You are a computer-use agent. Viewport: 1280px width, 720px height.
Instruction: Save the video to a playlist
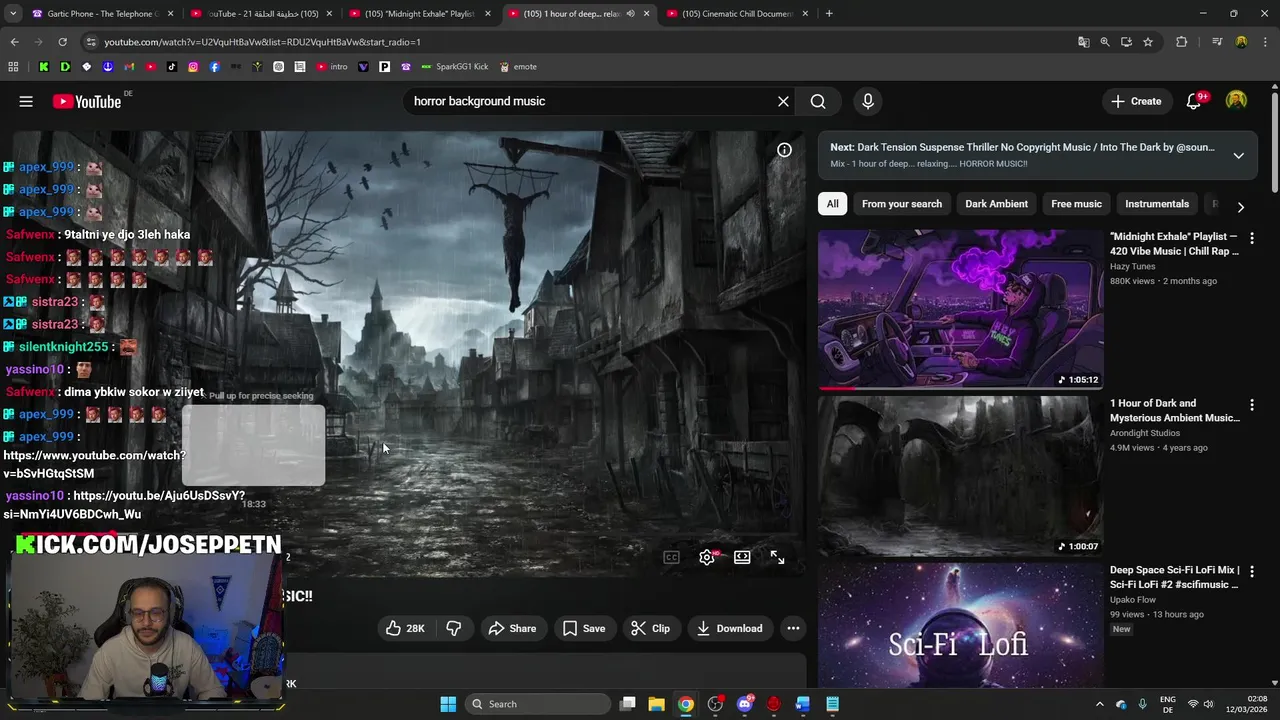click(x=584, y=628)
